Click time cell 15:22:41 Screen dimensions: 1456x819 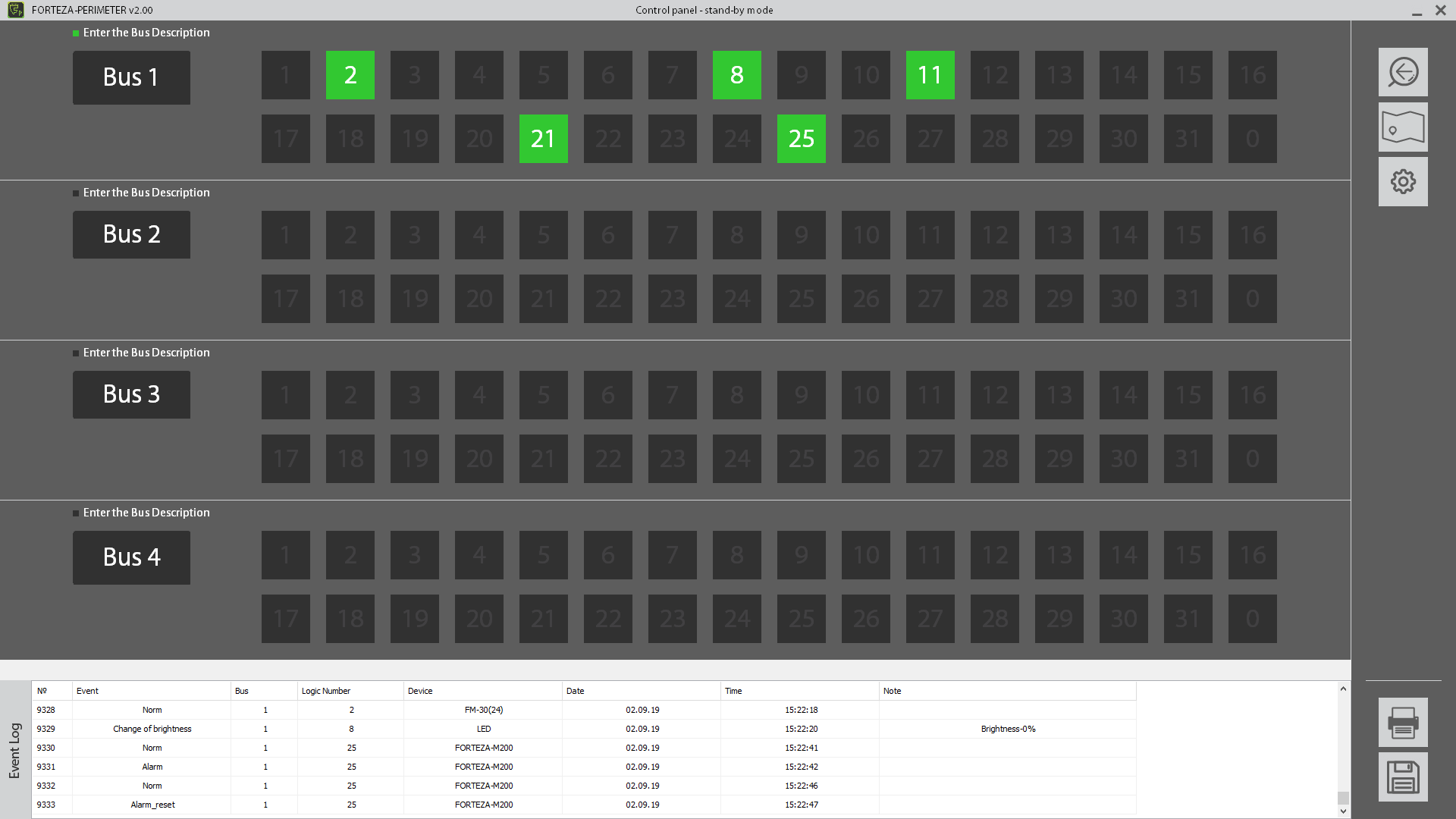coord(800,748)
